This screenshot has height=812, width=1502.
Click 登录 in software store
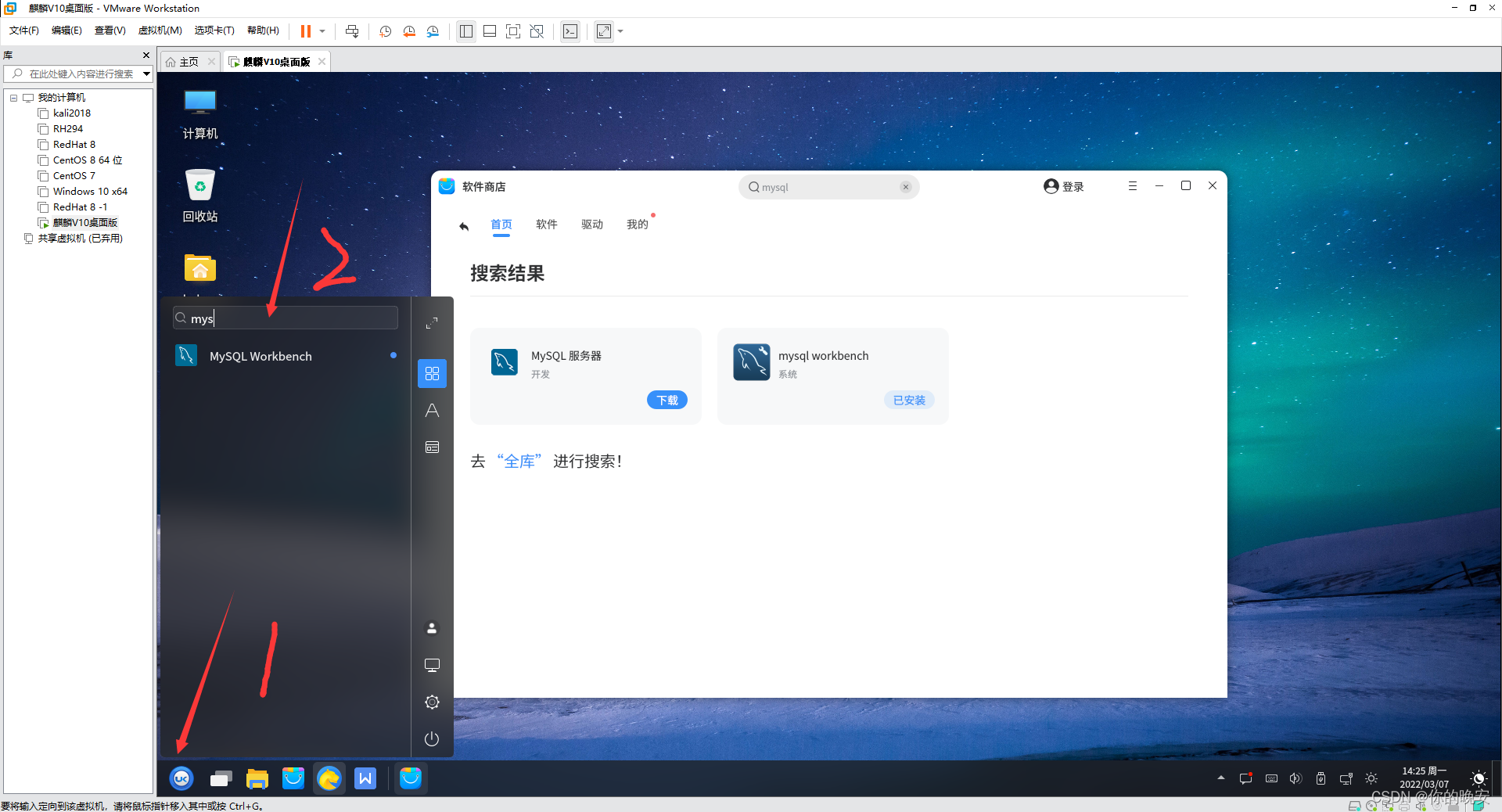coord(1064,186)
